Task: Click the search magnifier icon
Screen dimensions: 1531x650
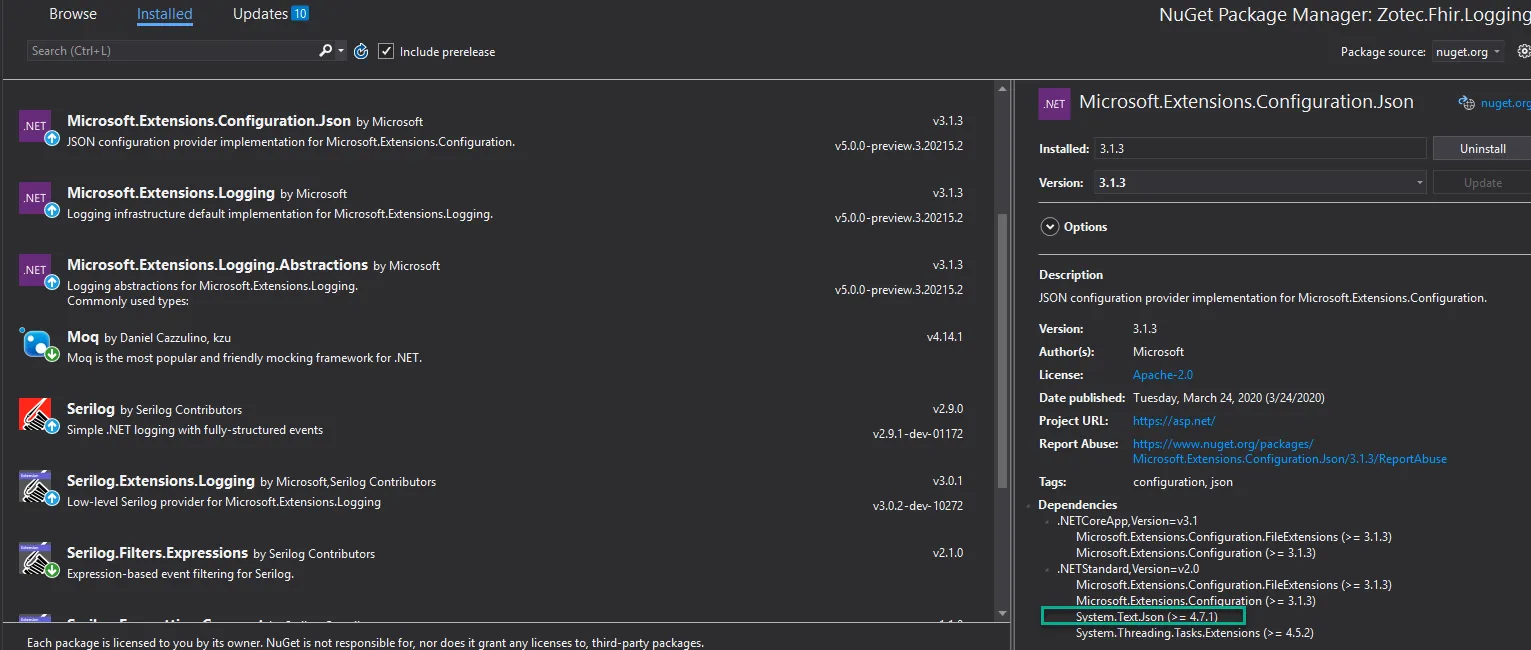Action: pos(326,51)
